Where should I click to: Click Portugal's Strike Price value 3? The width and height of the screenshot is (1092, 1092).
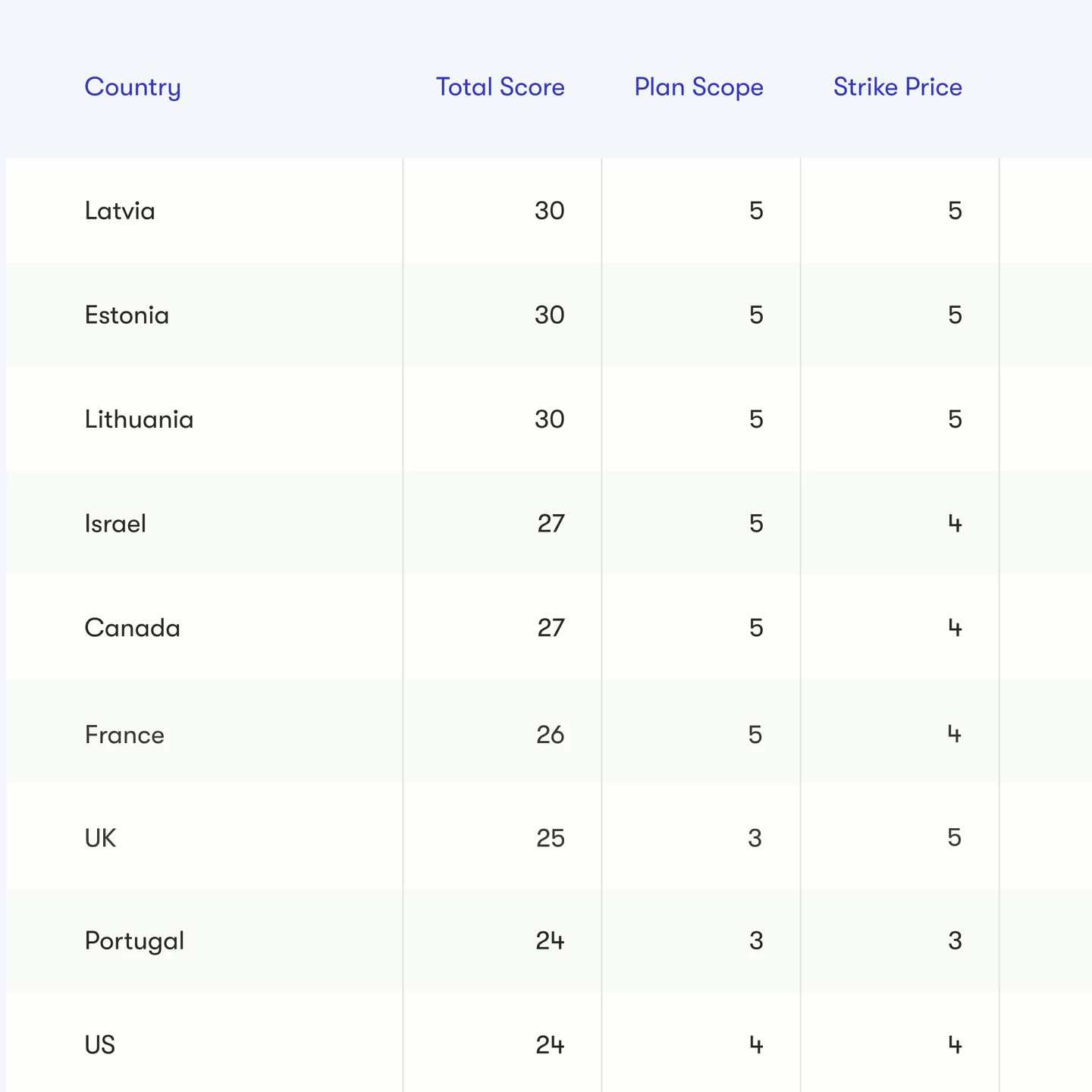pyautogui.click(x=955, y=941)
